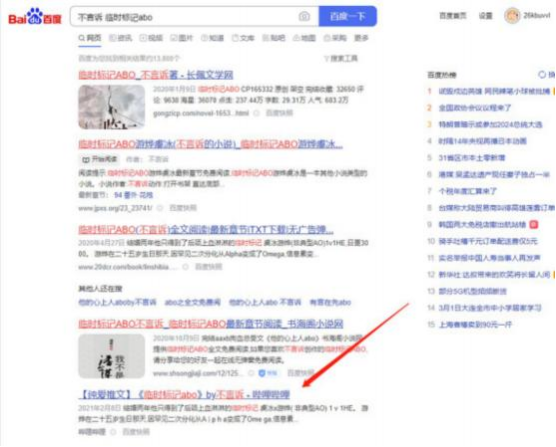Image resolution: width=556 pixels, height=447 pixels.
Task: Click the red badge beside hot item 9
Action: pos(533,224)
